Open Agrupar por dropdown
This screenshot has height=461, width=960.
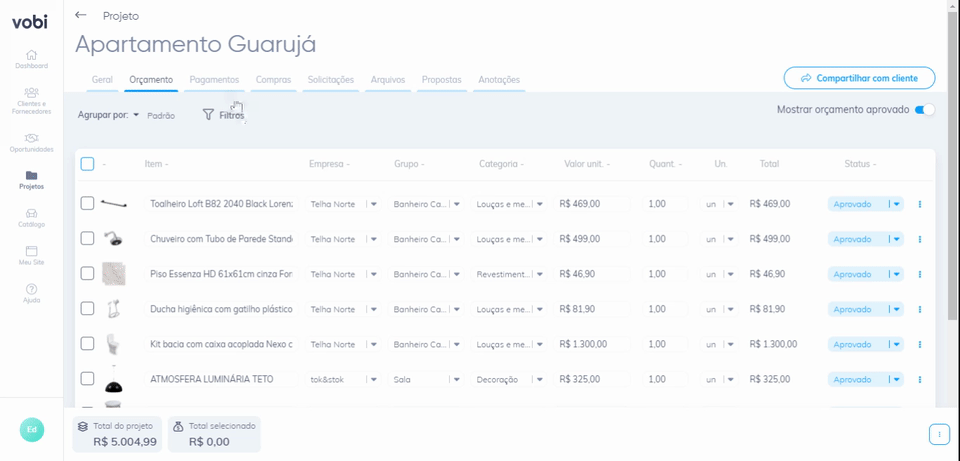[108, 115]
